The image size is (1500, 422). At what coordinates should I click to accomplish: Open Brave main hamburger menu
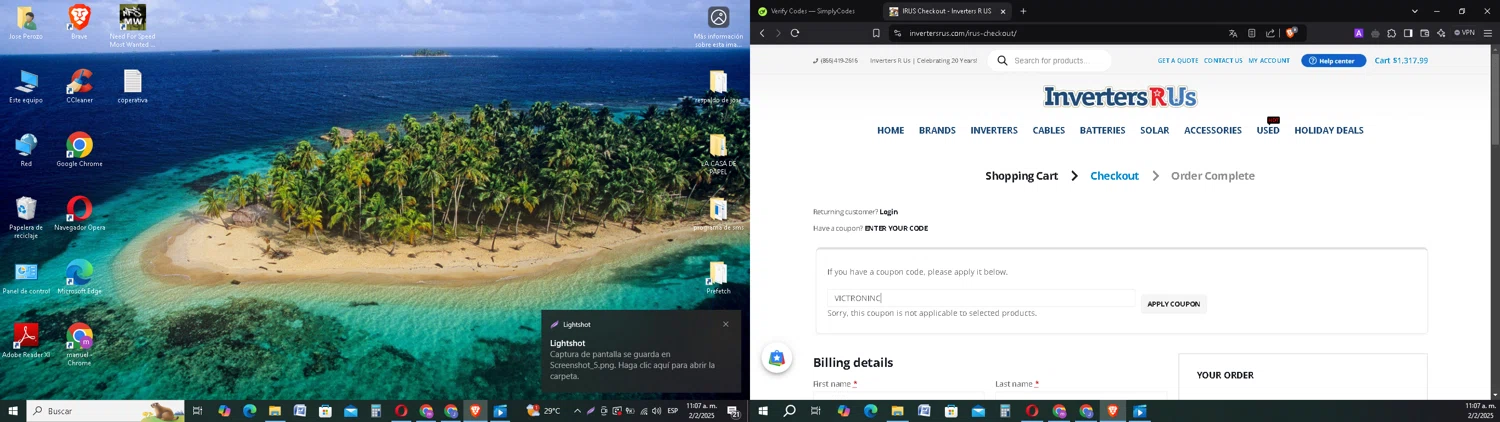[x=1487, y=33]
